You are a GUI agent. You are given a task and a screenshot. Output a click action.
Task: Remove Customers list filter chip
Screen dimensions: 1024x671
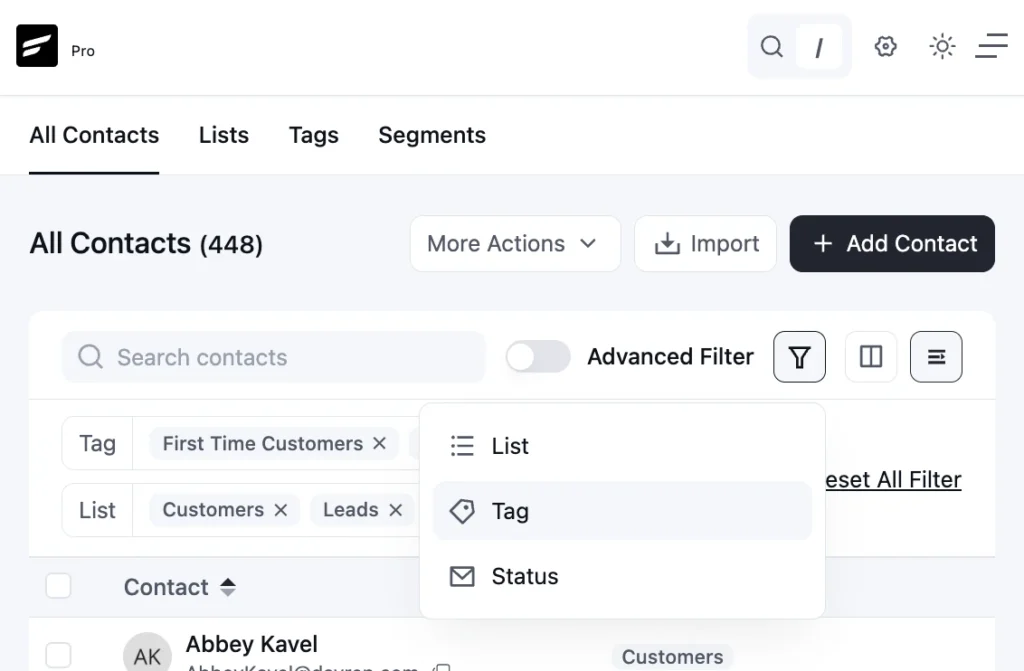[x=281, y=510]
